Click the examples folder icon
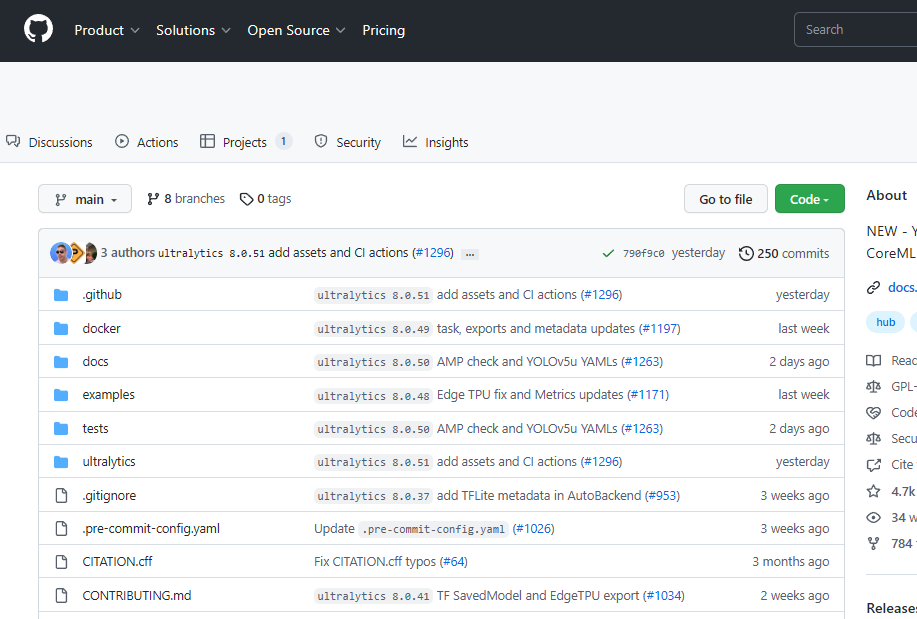 point(61,396)
